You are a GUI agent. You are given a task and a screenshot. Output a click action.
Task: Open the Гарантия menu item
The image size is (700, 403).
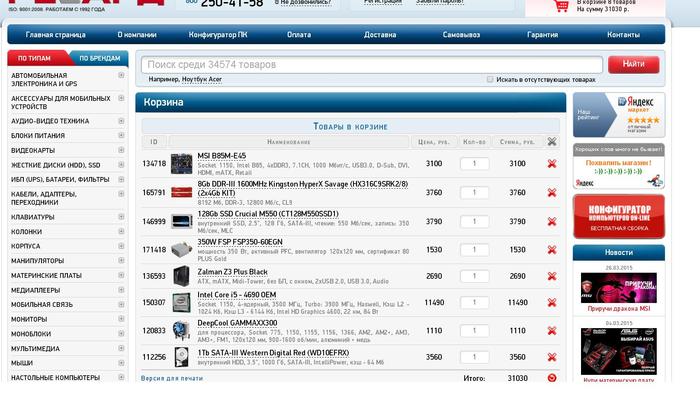click(x=542, y=35)
